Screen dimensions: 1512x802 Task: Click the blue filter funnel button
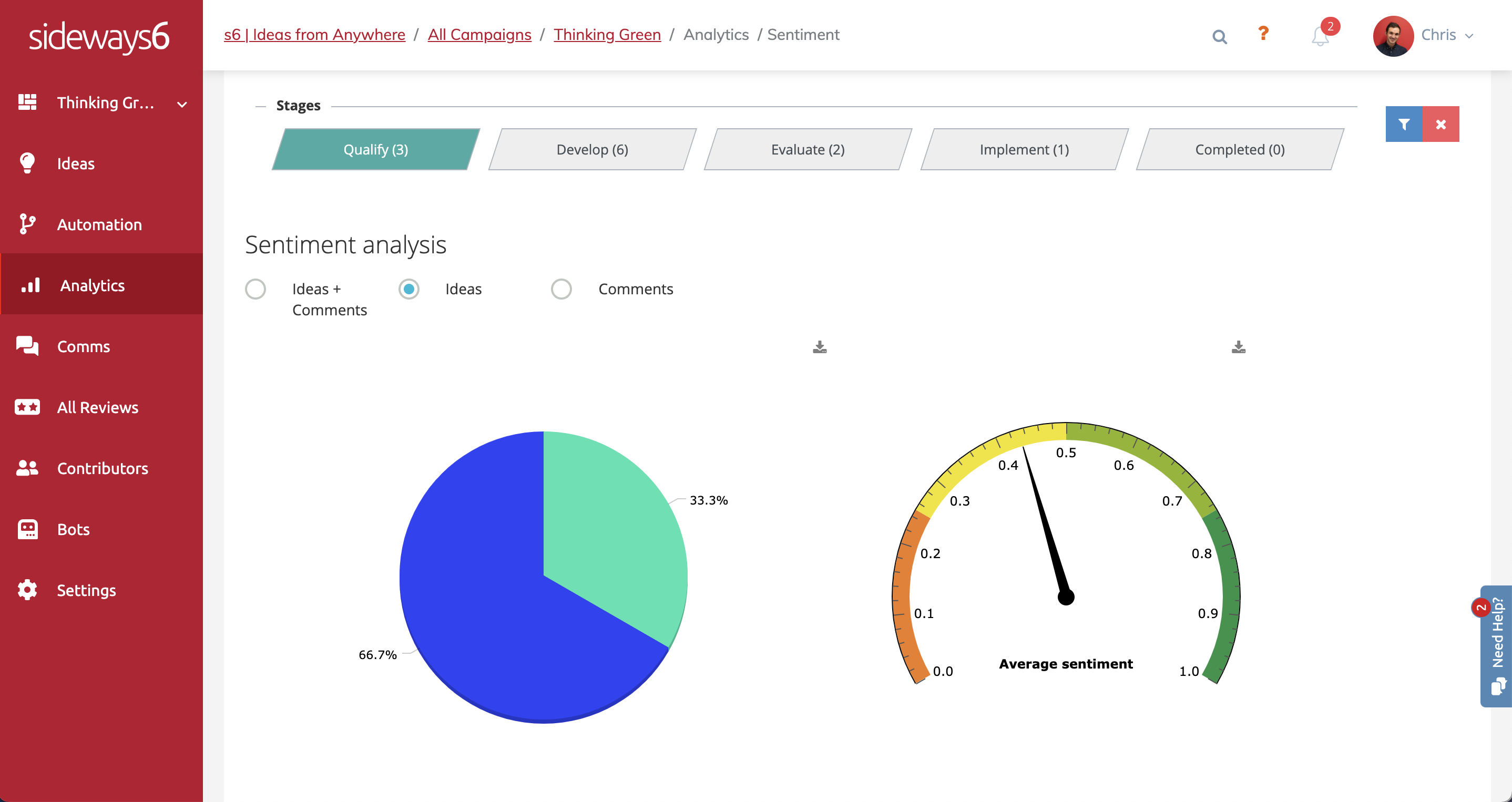click(x=1403, y=124)
